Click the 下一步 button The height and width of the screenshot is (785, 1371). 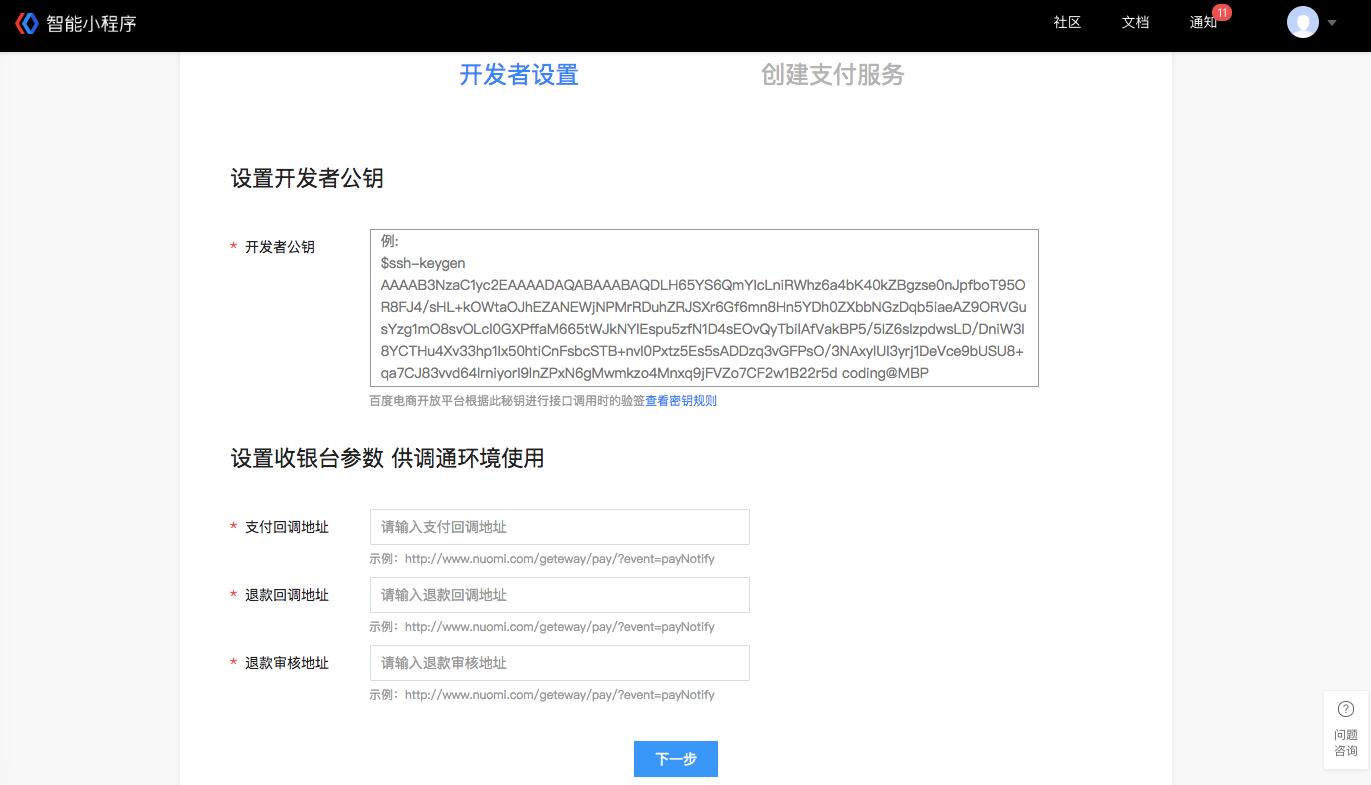point(675,759)
